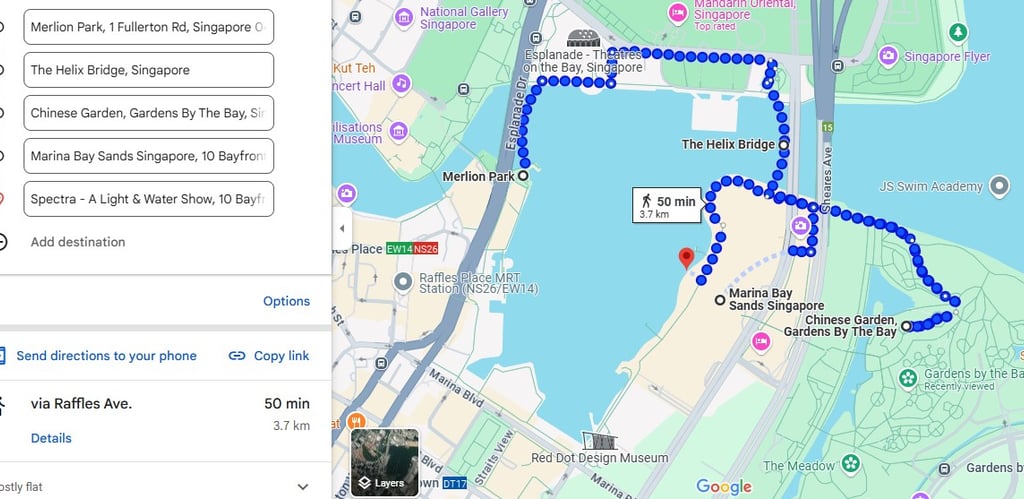Click the red Spectra destination pin
Image resolution: width=1024 pixels, height=499 pixels.
click(x=686, y=259)
